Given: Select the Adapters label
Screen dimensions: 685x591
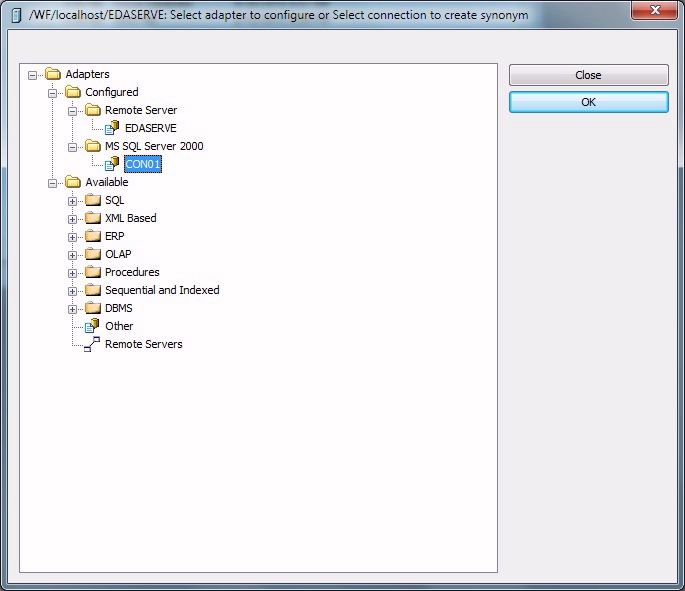Looking at the screenshot, I should [x=87, y=74].
